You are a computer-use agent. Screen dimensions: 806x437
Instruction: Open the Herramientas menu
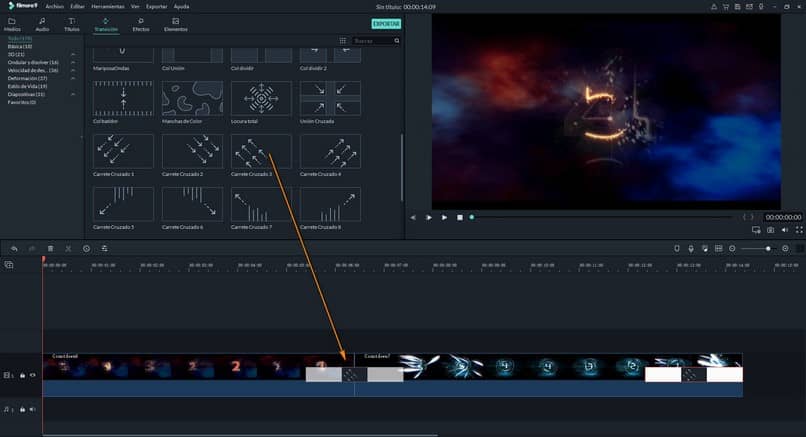[108, 7]
